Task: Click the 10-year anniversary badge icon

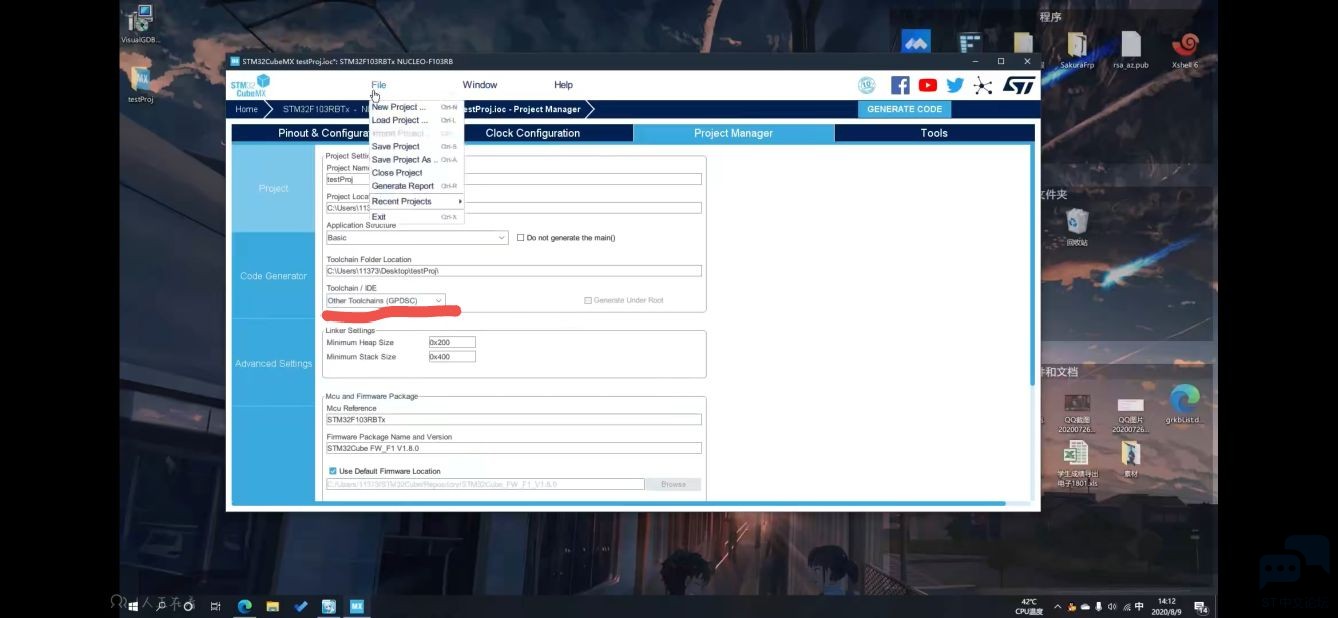Action: pyautogui.click(x=867, y=86)
